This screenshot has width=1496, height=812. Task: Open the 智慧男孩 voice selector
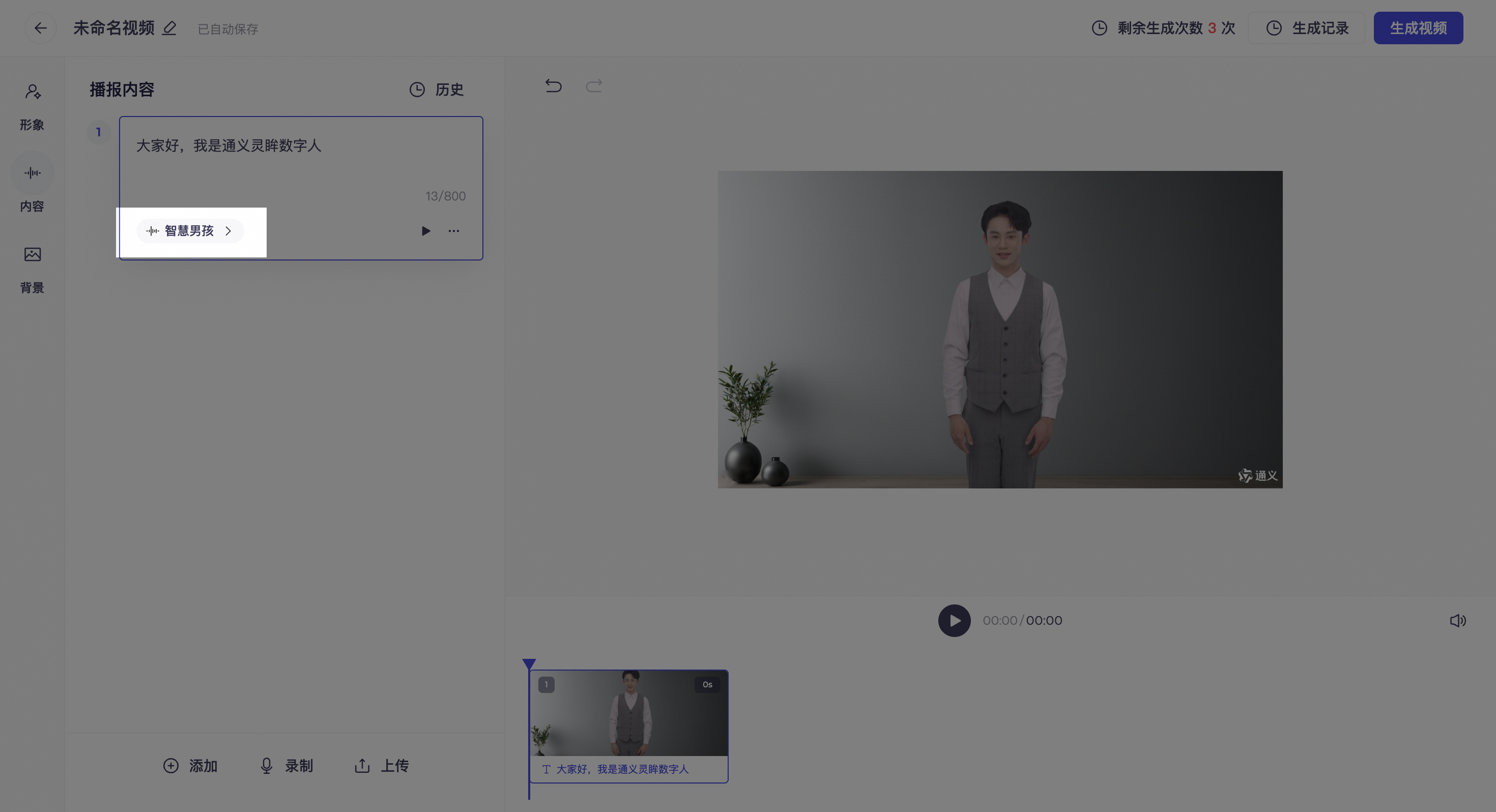[x=190, y=230]
